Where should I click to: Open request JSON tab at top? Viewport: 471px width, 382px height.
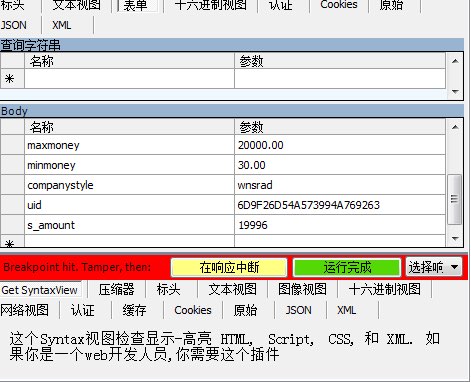pyautogui.click(x=14, y=25)
